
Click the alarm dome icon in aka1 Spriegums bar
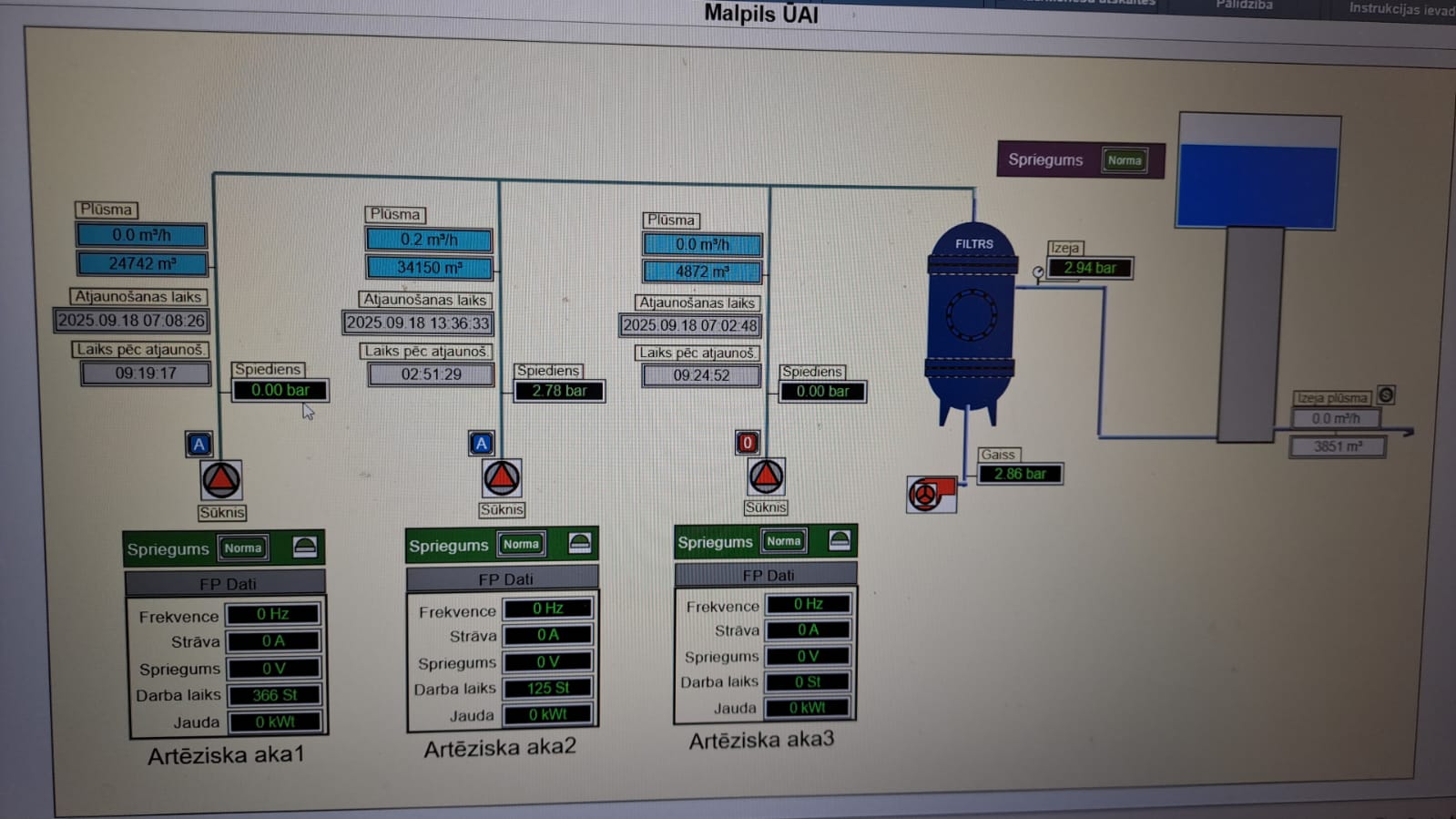(x=305, y=547)
